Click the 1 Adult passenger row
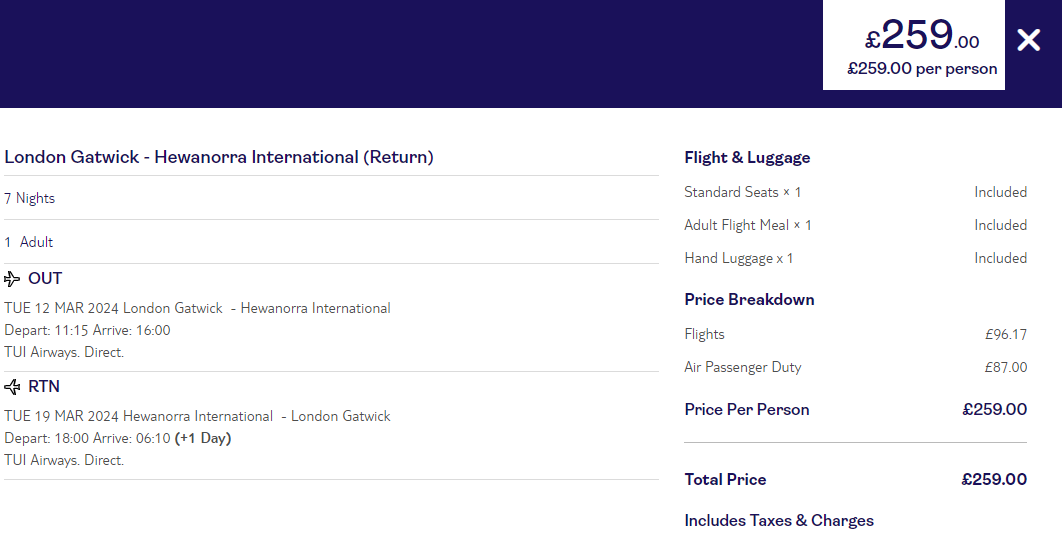1062x539 pixels. click(x=331, y=242)
